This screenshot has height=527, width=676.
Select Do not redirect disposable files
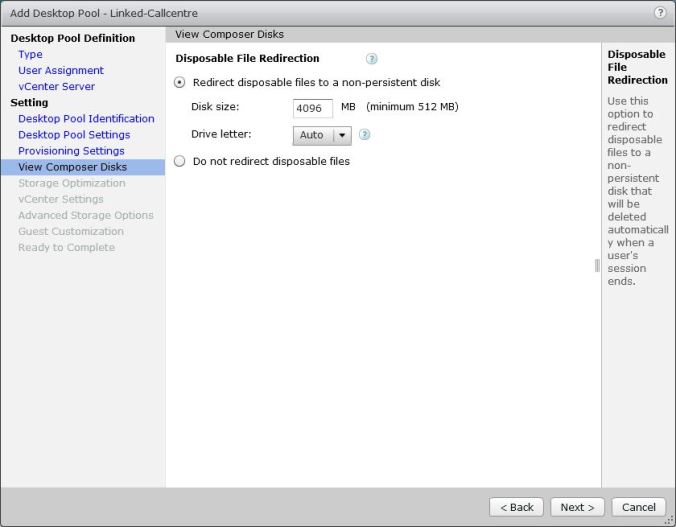click(x=180, y=161)
